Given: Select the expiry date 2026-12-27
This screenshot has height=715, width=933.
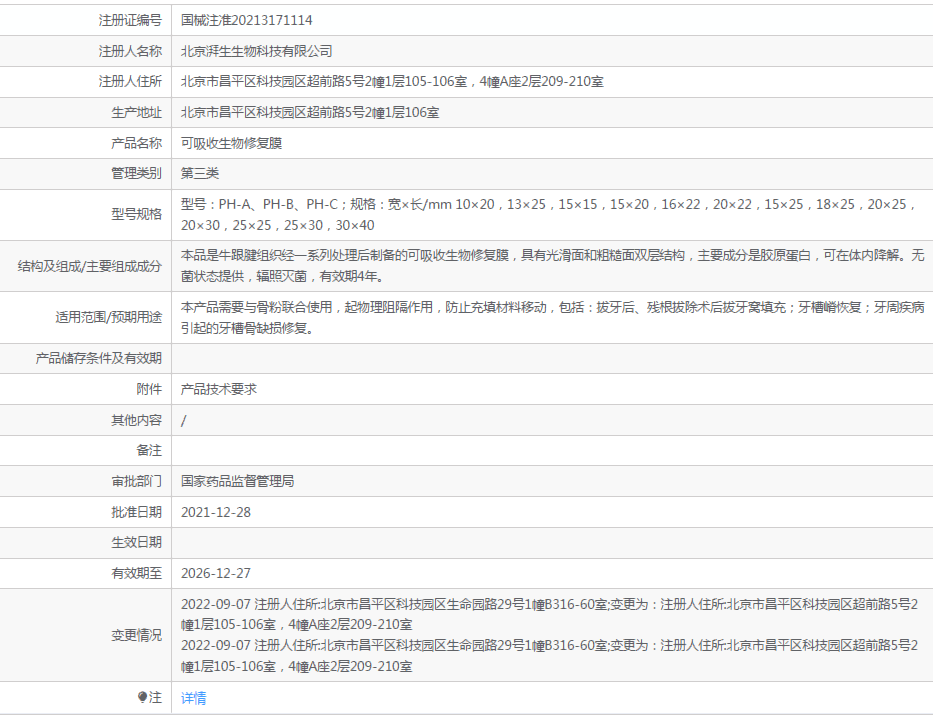Looking at the screenshot, I should [x=216, y=573].
